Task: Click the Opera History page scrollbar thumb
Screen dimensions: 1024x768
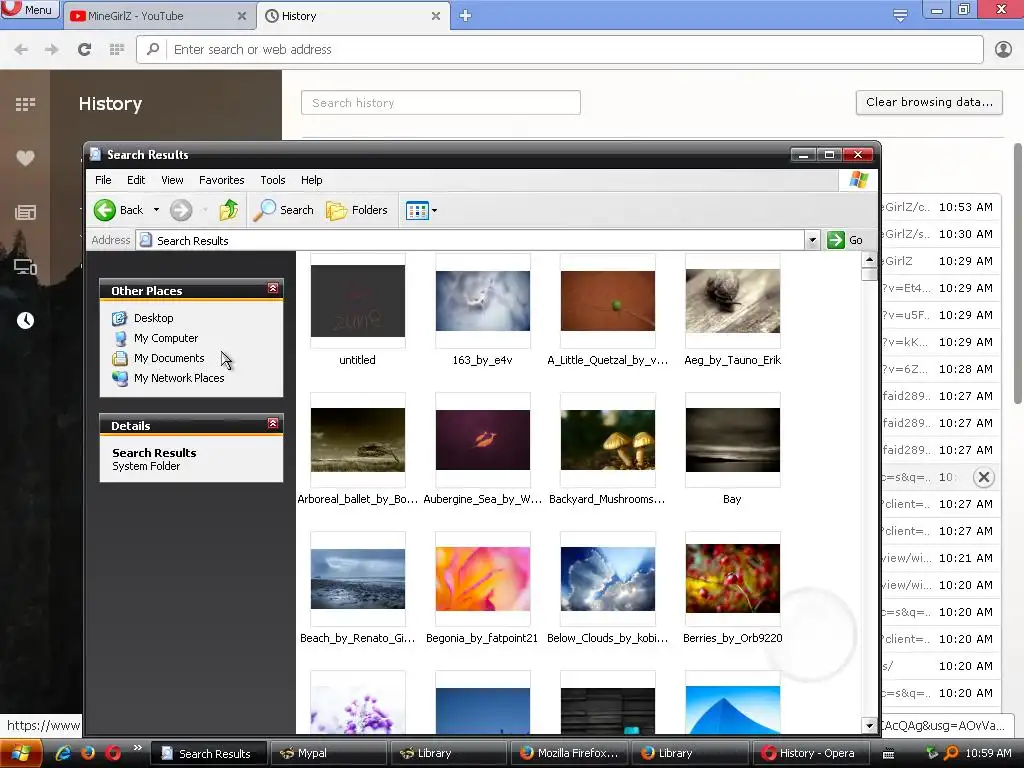Action: tap(1017, 273)
